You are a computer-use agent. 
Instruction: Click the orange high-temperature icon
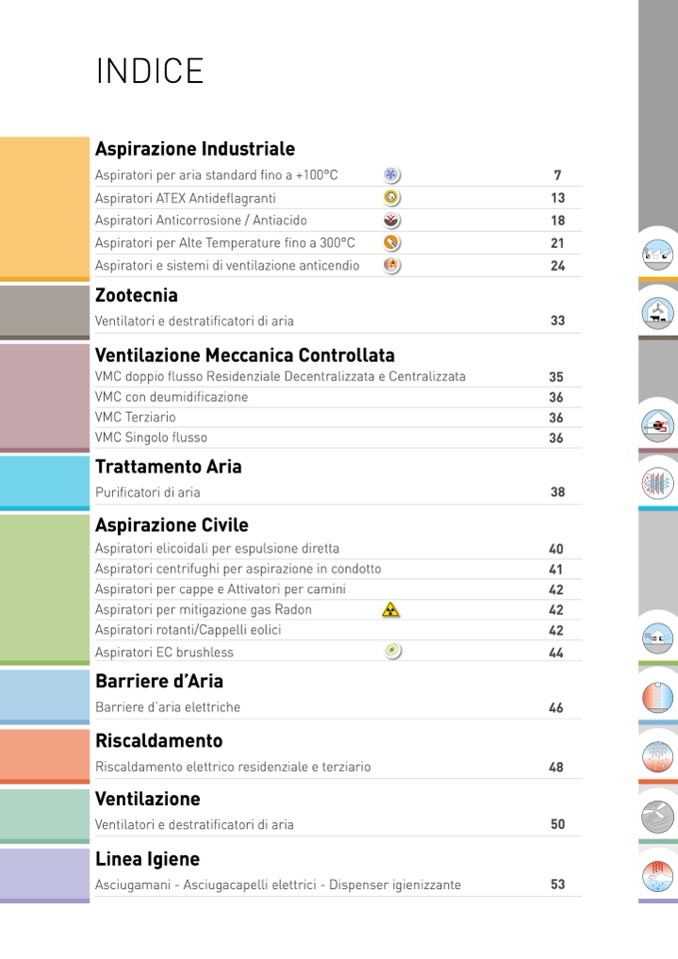pos(392,243)
